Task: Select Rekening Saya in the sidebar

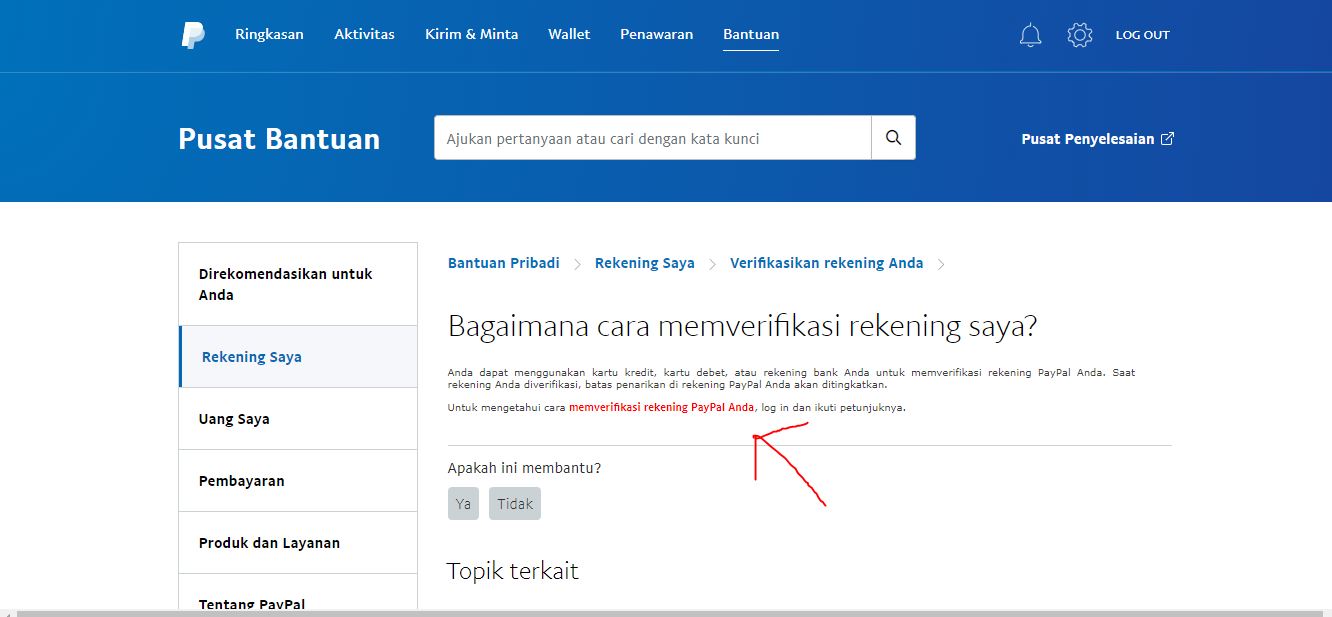Action: point(298,357)
